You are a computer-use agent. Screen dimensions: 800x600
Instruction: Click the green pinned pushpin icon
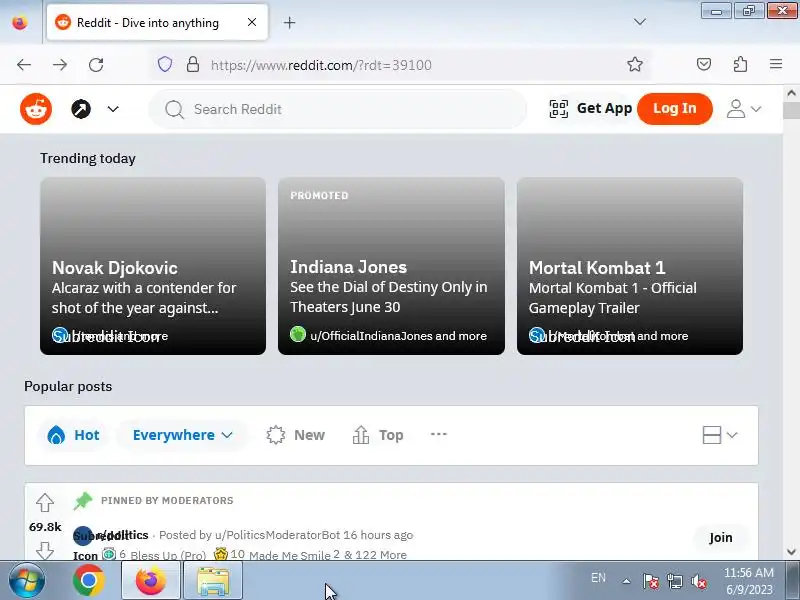[x=83, y=501]
